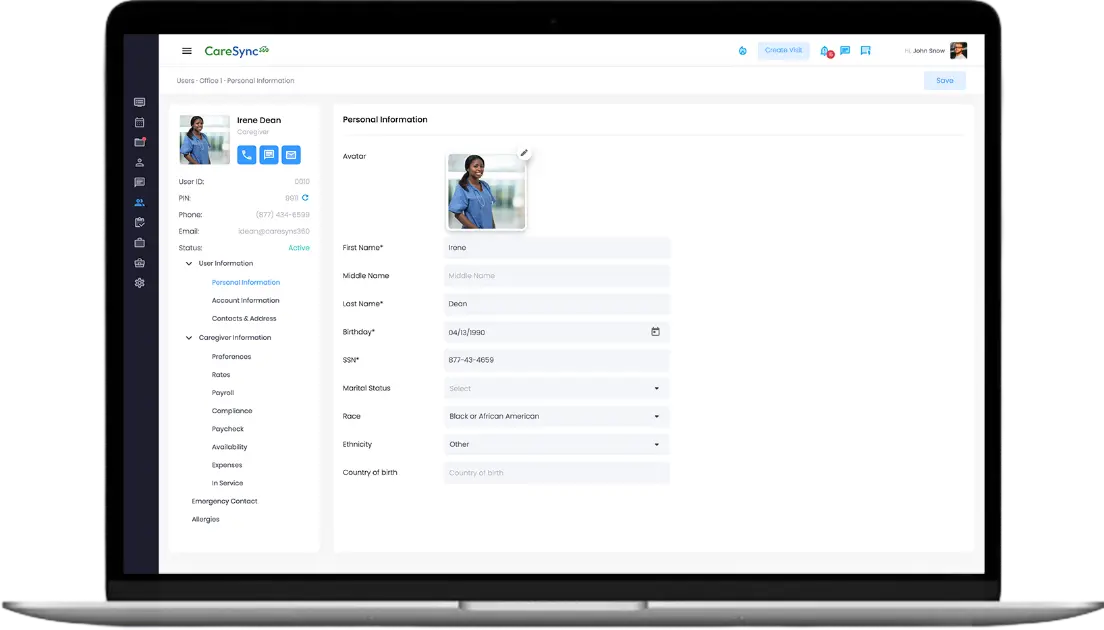Click the chat message button under Irene Dean
The height and width of the screenshot is (630, 1104).
point(269,155)
